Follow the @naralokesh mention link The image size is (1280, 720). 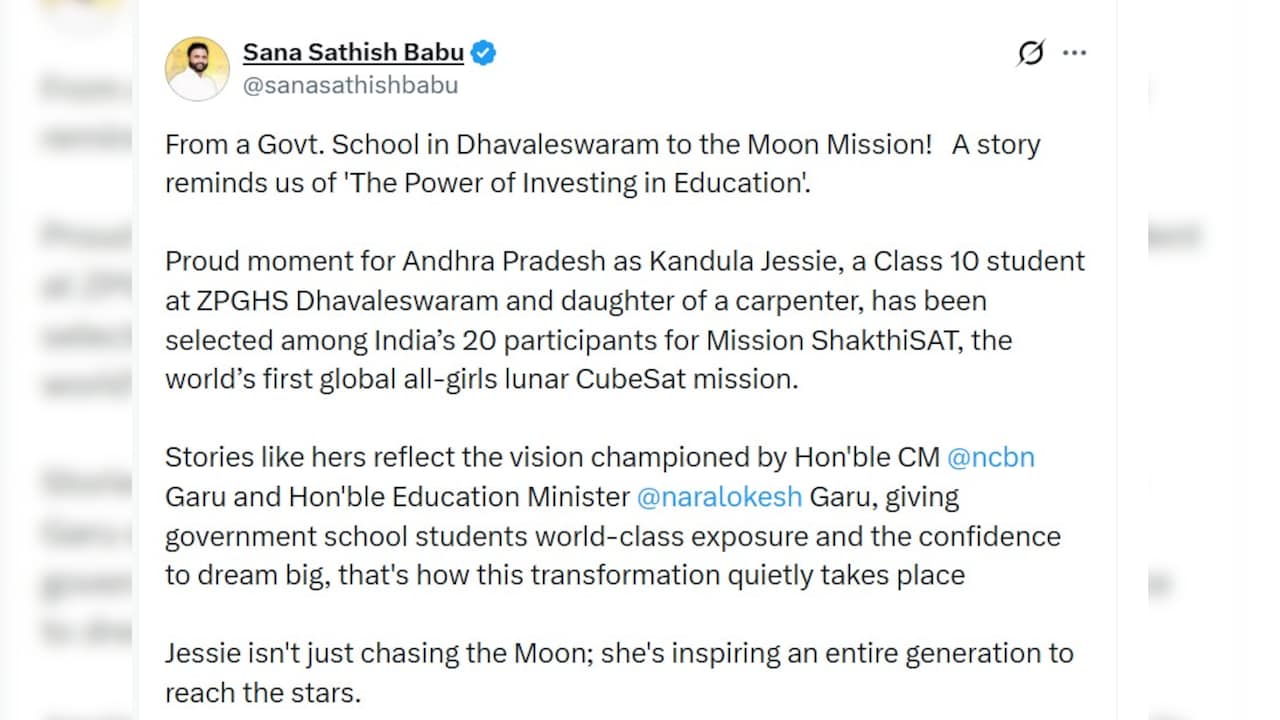tap(719, 497)
